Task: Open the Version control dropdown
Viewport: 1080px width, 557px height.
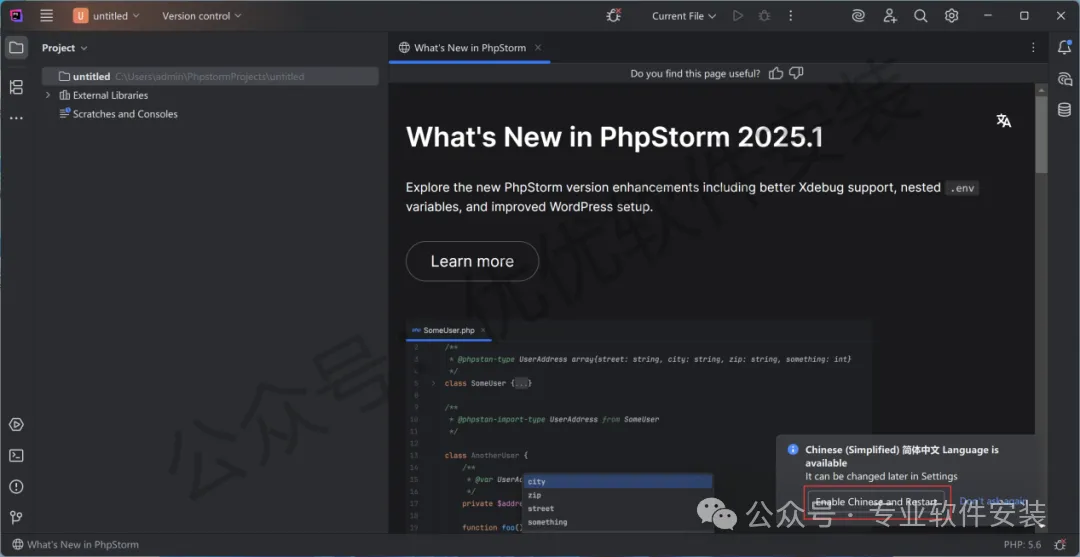Action: pos(202,16)
